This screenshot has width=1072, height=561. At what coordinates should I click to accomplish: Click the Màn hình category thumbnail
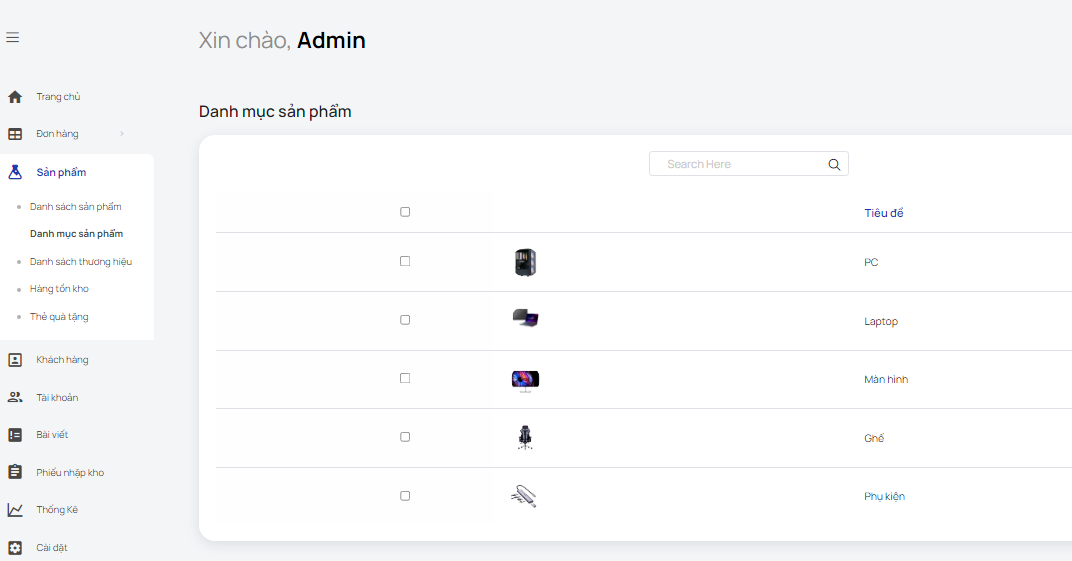tap(525, 381)
